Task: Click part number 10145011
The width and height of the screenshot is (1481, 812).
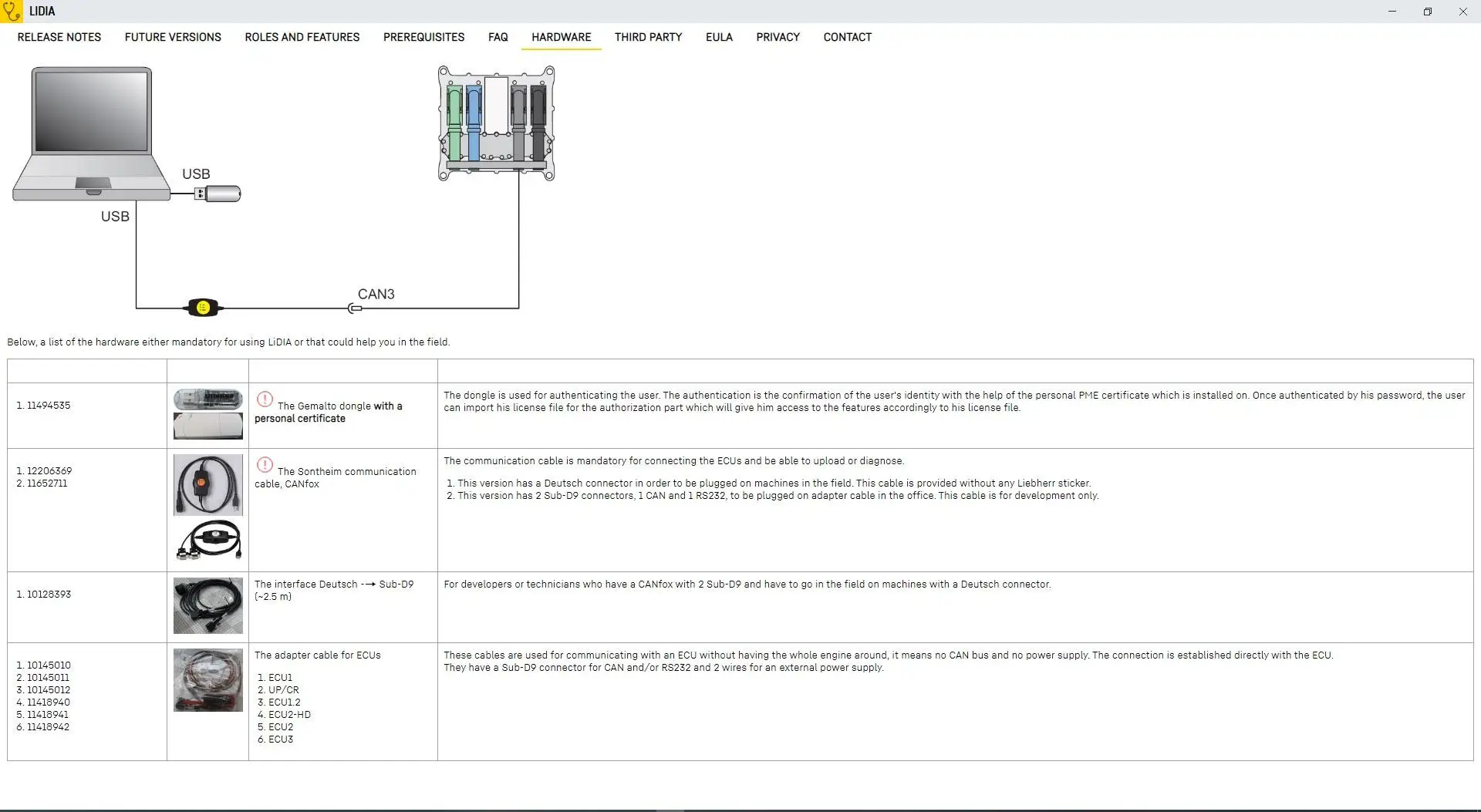Action: coord(48,678)
